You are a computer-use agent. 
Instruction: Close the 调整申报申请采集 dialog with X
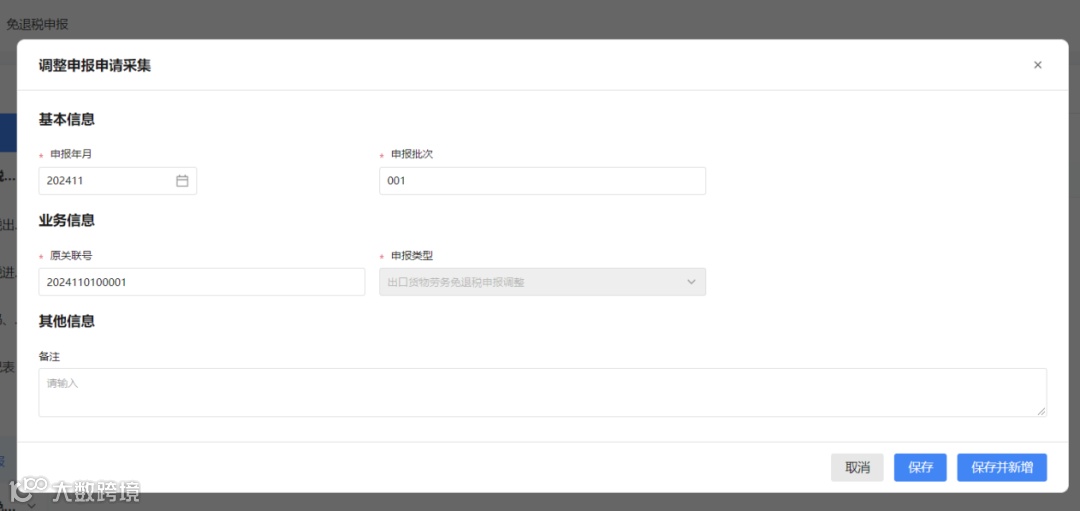pyautogui.click(x=1037, y=65)
